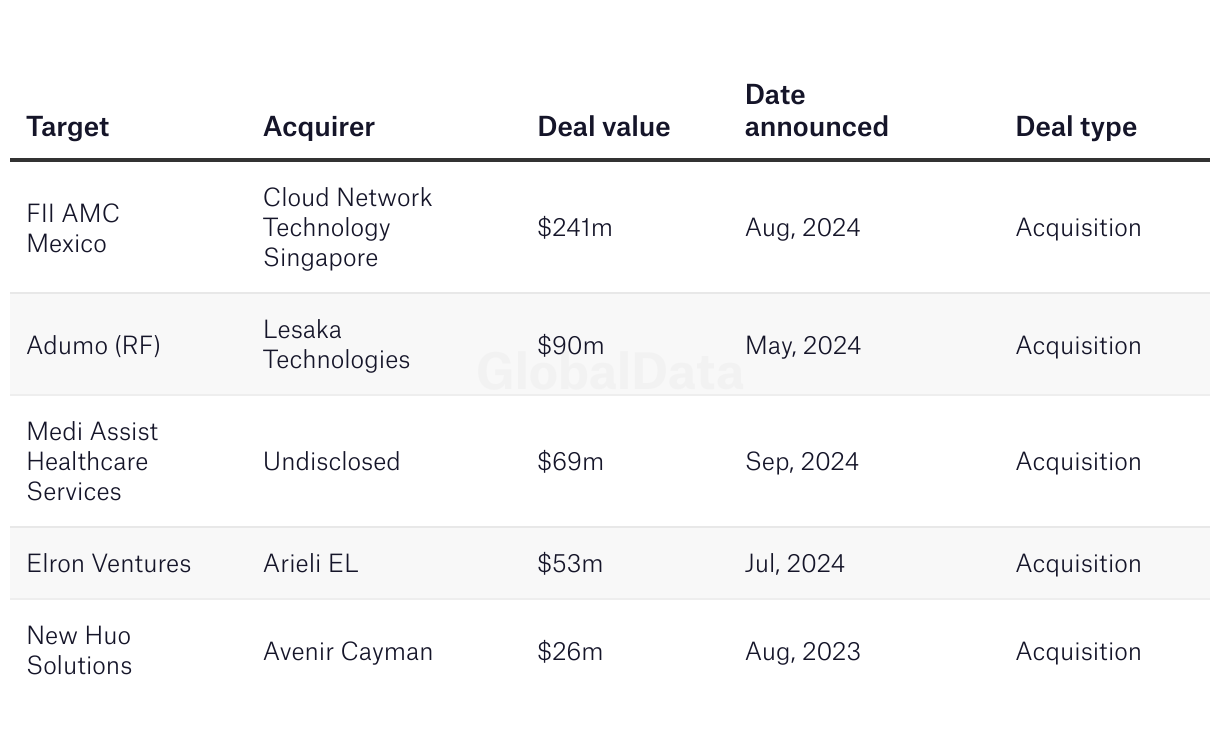1220x742 pixels.
Task: Click the Date announced column header
Action: [x=817, y=111]
